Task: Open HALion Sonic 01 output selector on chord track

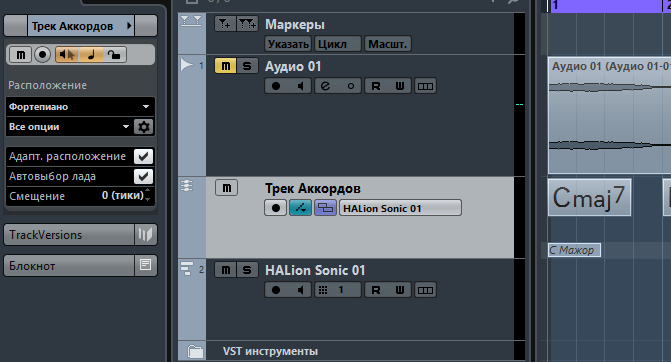Action: tap(400, 208)
